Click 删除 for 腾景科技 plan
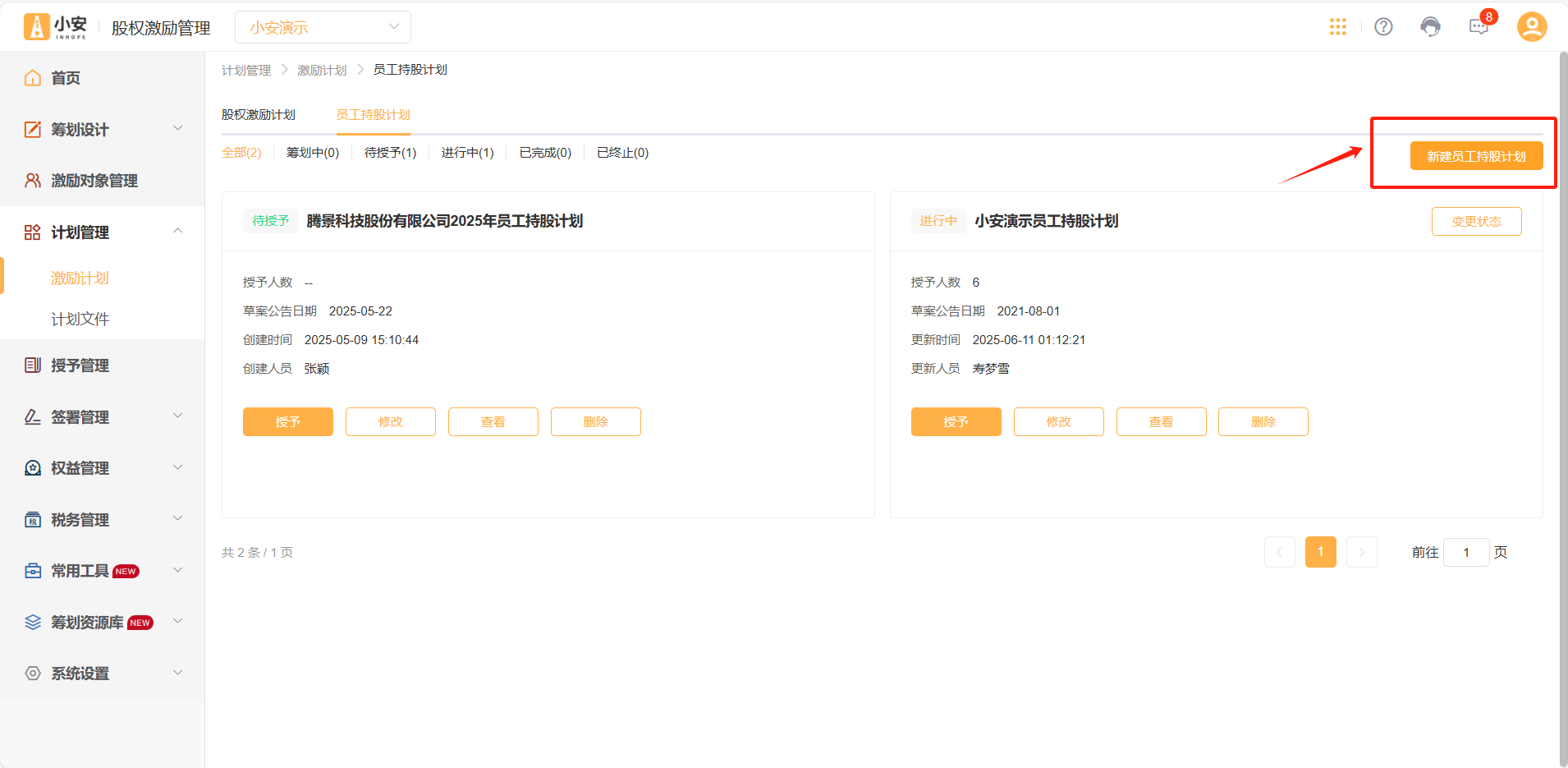1568x768 pixels. pyautogui.click(x=596, y=421)
